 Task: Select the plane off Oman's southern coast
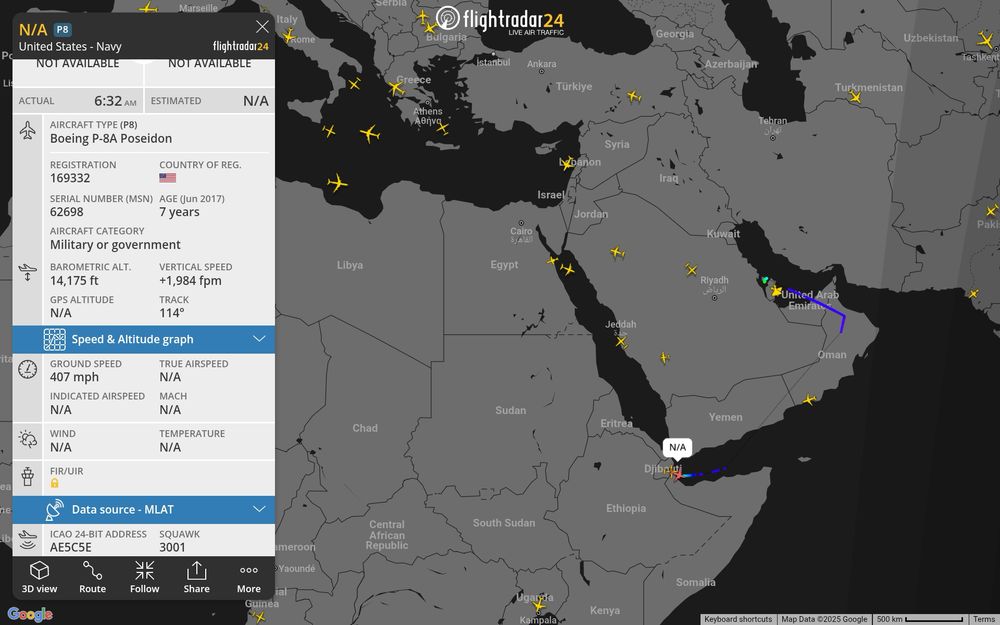tap(809, 400)
